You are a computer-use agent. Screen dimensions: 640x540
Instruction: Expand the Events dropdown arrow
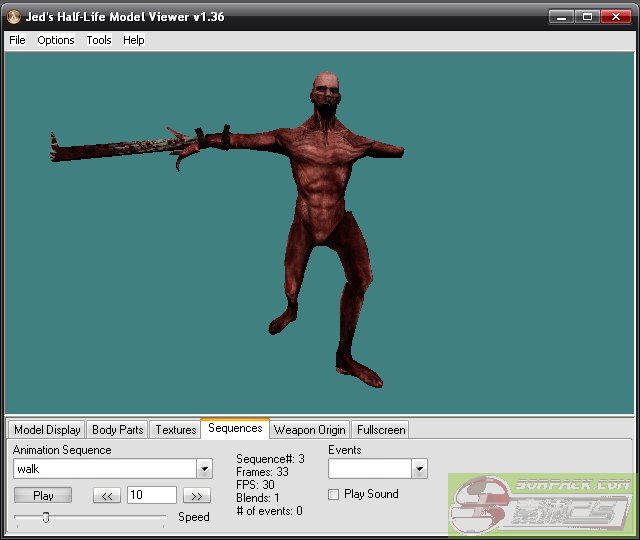pos(419,469)
